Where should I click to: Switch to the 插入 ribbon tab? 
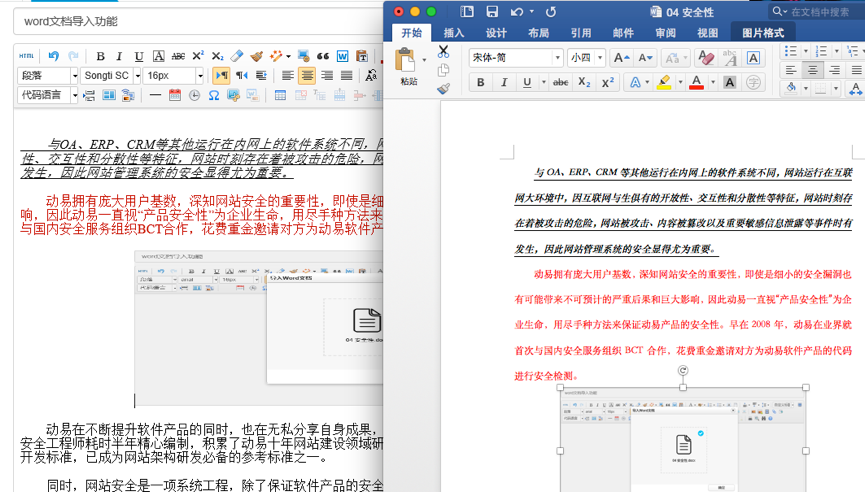[454, 33]
